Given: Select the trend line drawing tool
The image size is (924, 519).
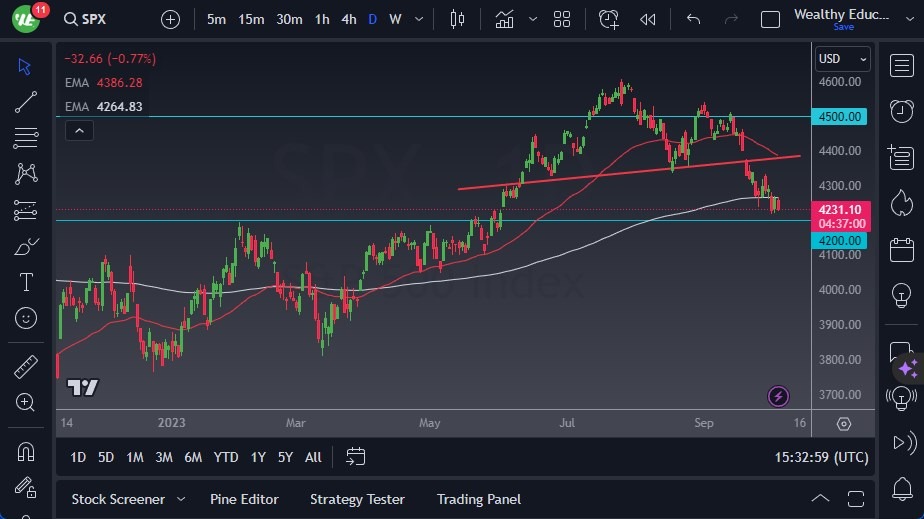Looking at the screenshot, I should pos(26,101).
